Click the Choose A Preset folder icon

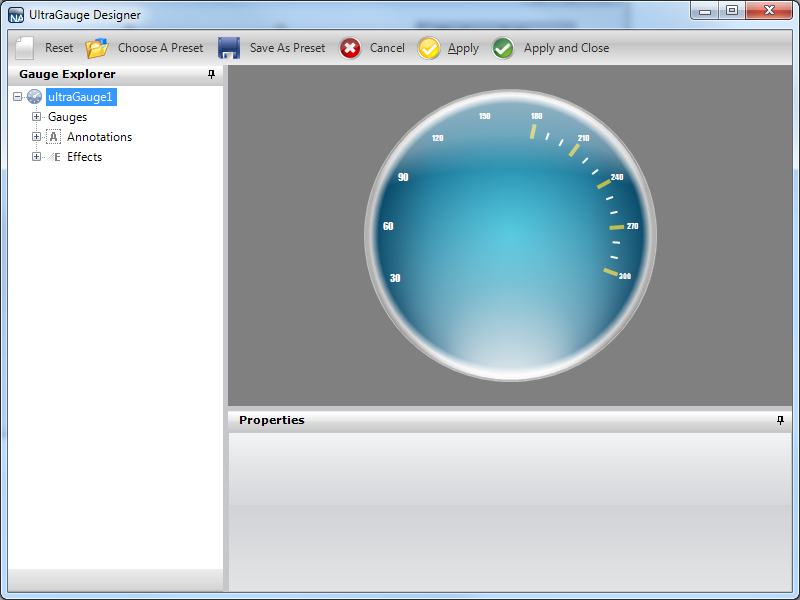point(97,48)
